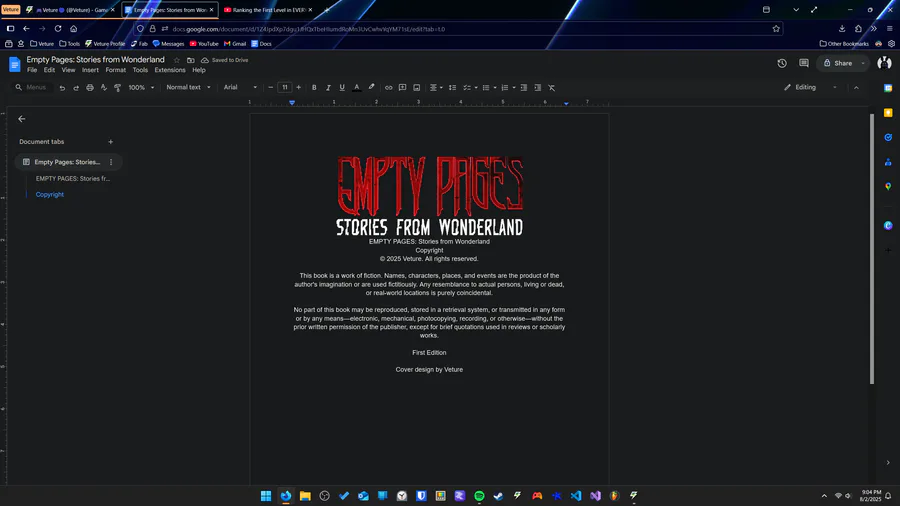Open the Format menu
Image resolution: width=900 pixels, height=506 pixels.
coord(115,70)
